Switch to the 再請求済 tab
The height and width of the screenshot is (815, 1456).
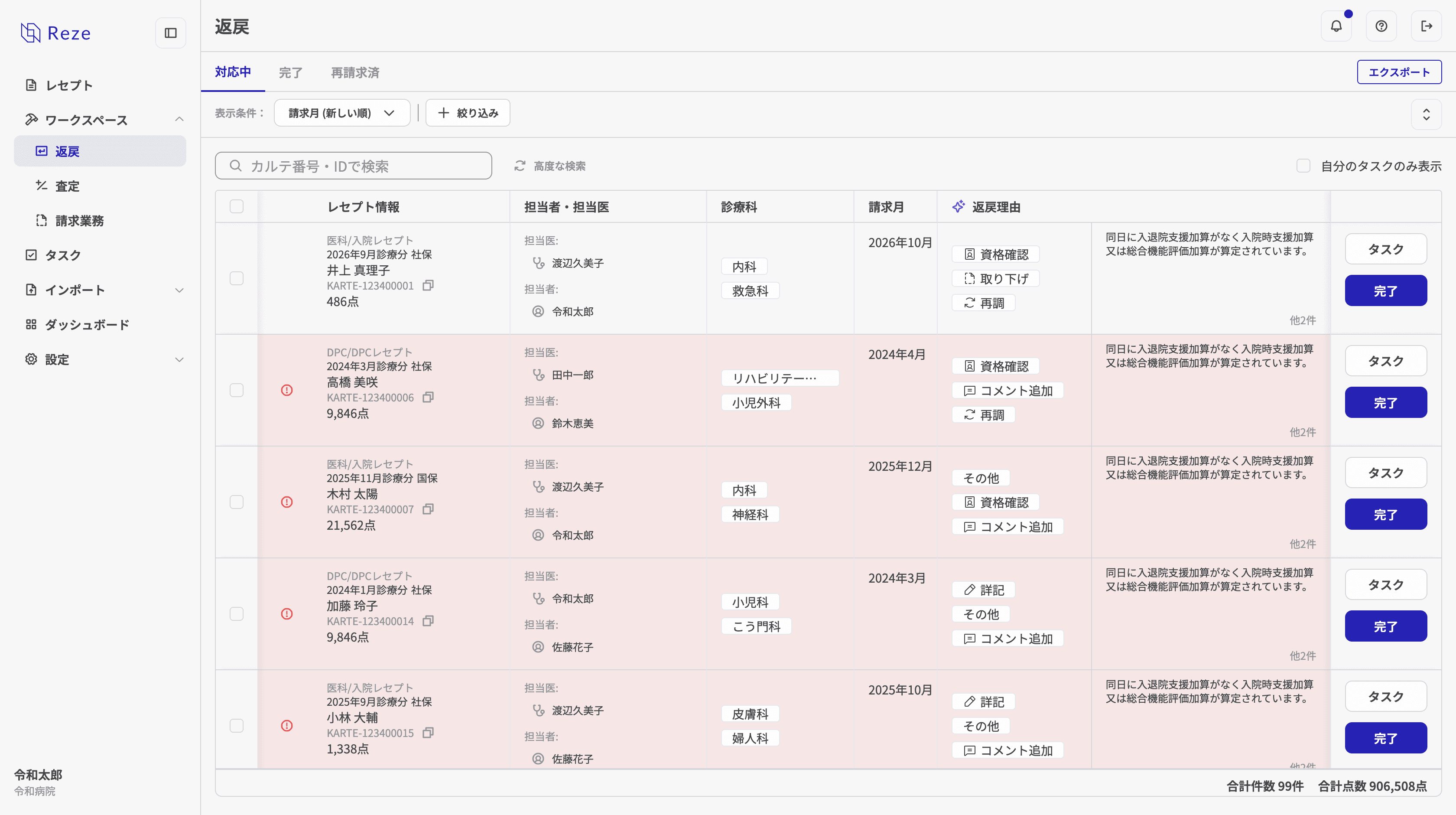355,72
